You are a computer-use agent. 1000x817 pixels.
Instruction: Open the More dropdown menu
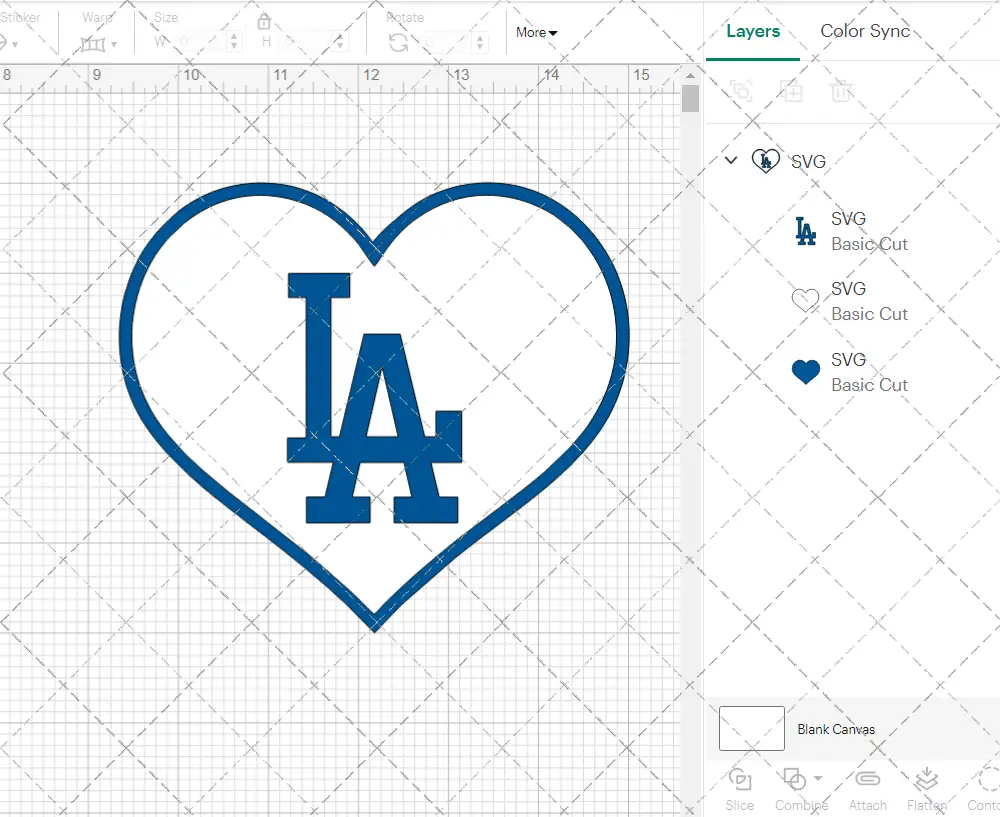pos(536,33)
